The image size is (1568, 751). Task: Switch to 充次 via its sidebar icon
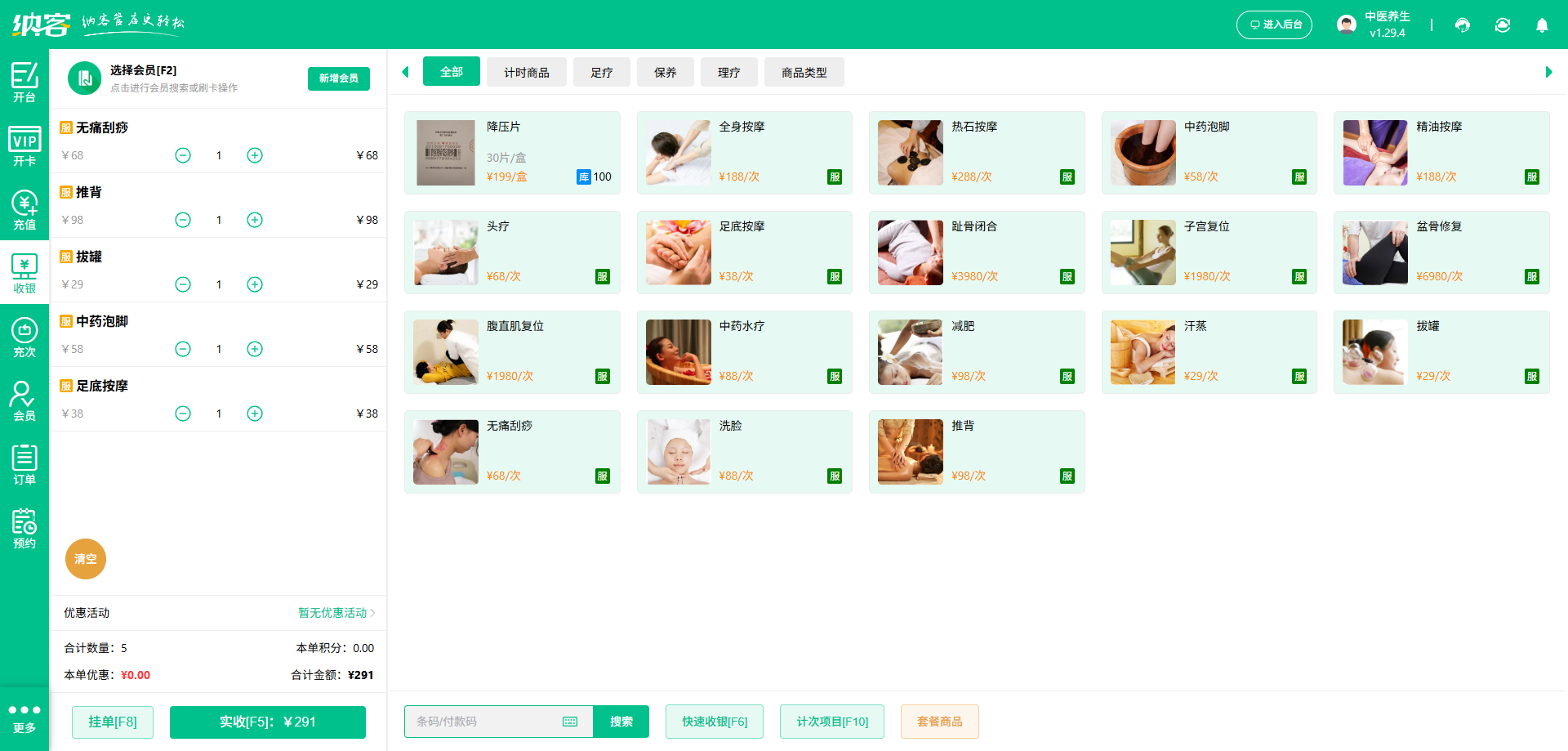tap(24, 336)
